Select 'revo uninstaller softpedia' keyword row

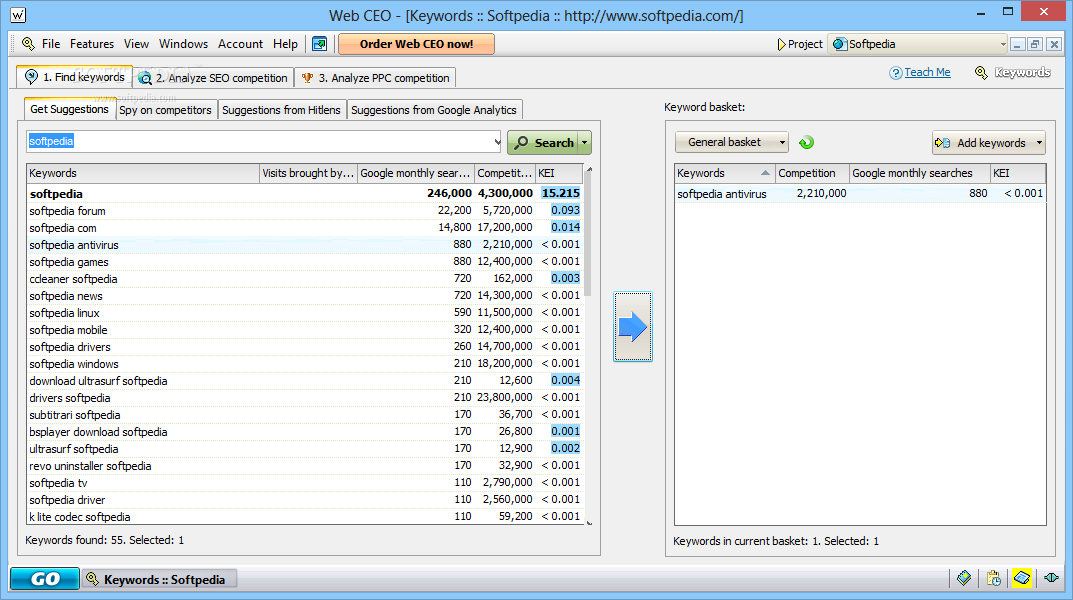pyautogui.click(x=305, y=466)
